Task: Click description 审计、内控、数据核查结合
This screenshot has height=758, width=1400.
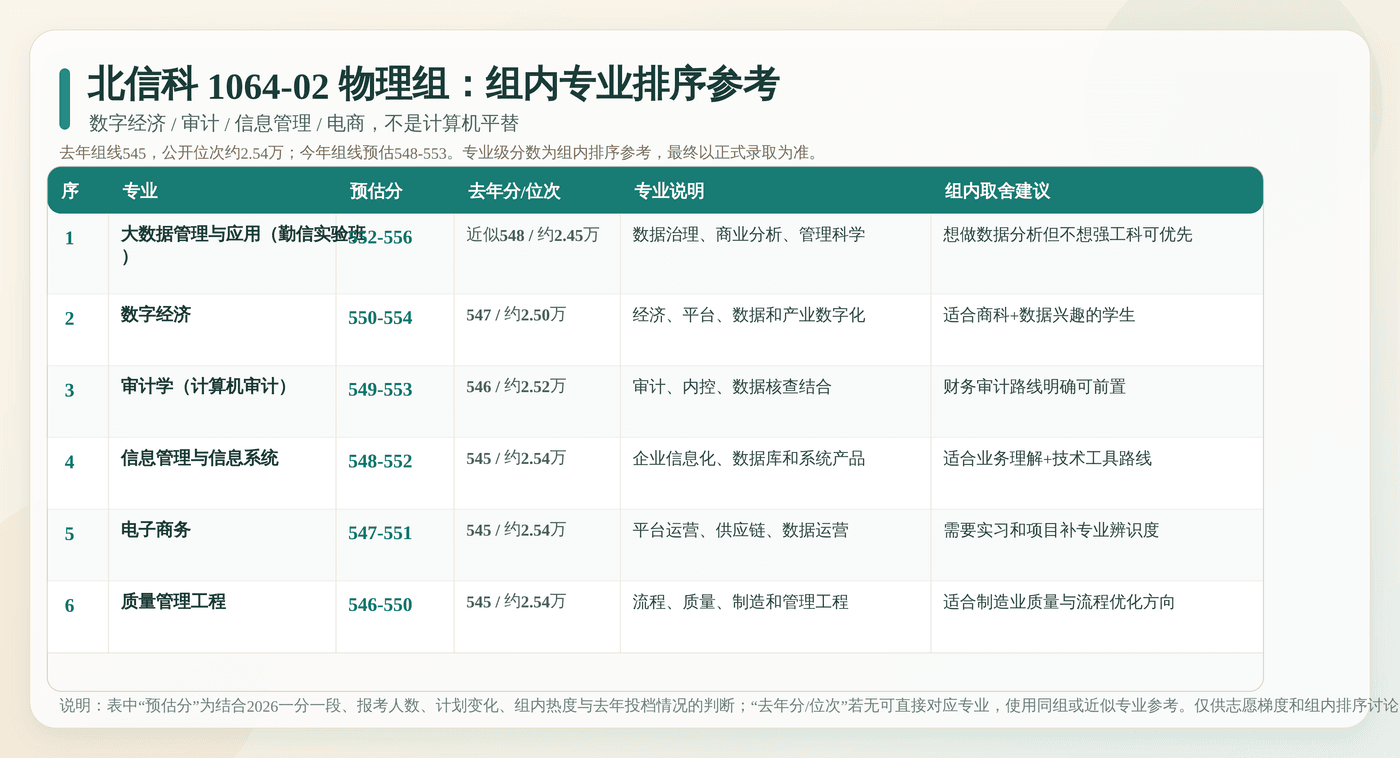Action: tap(732, 387)
